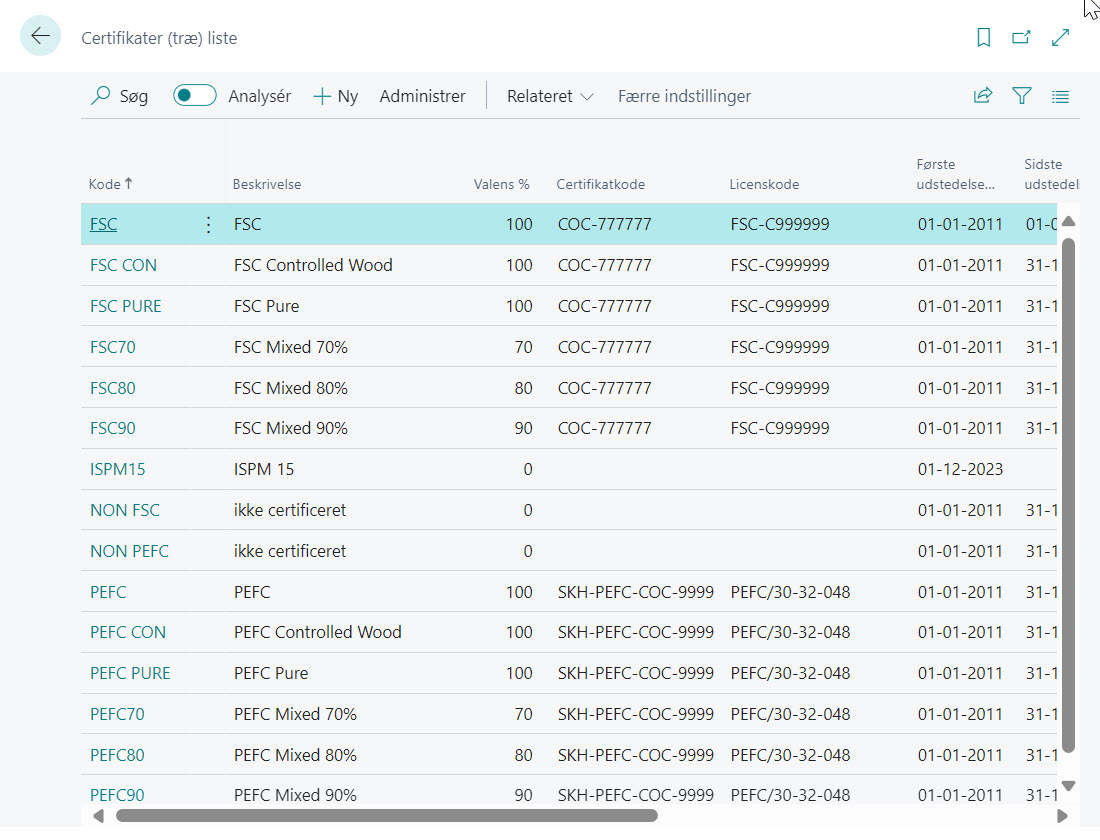1100x840 pixels.
Task: Click the Valens % column header
Action: 501,184
